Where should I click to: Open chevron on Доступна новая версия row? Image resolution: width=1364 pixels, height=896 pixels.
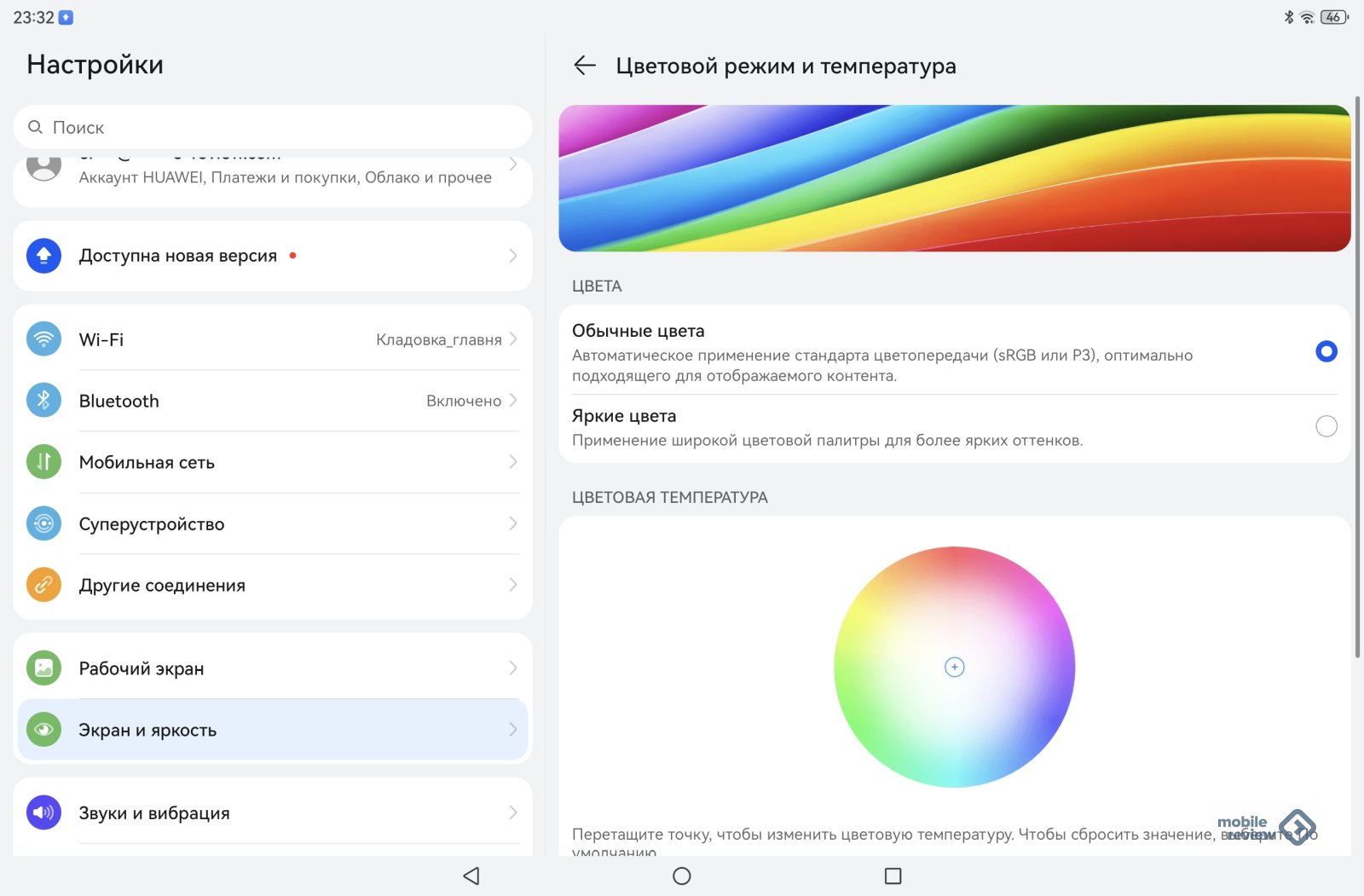click(513, 256)
